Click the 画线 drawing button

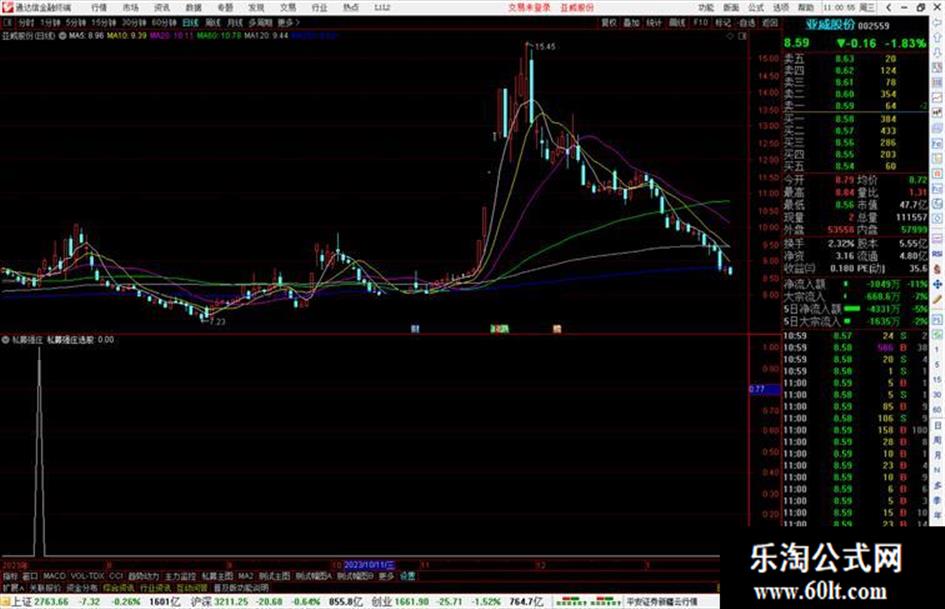coord(677,22)
